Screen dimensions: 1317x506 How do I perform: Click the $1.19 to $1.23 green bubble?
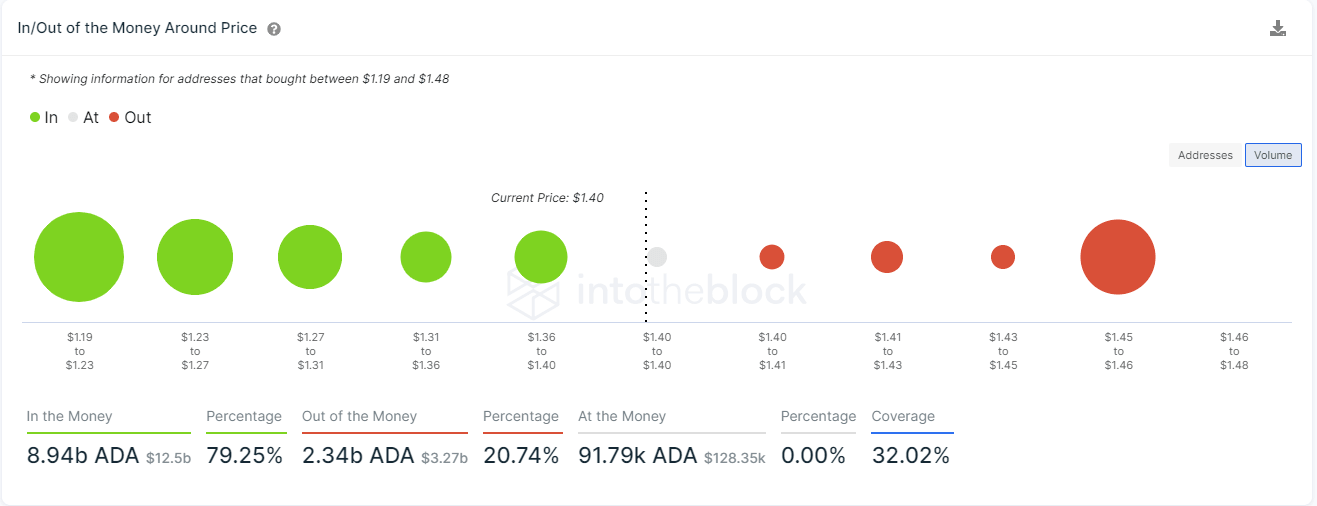[x=79, y=257]
